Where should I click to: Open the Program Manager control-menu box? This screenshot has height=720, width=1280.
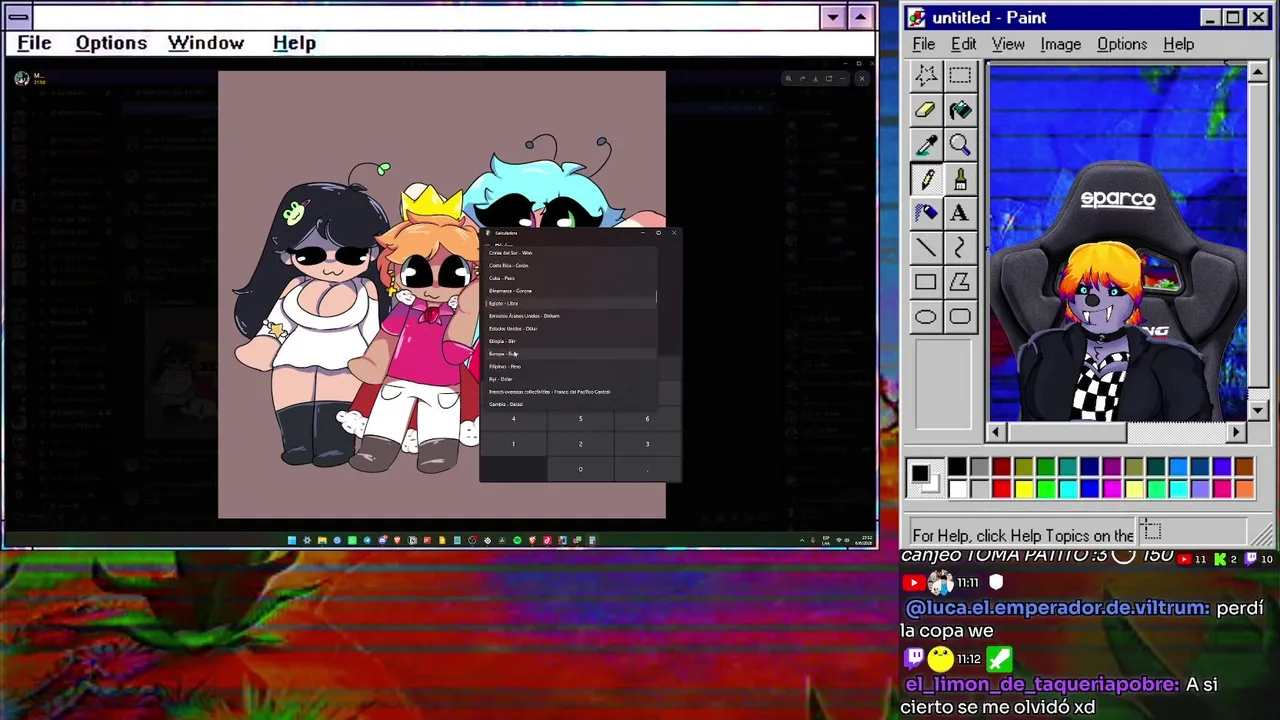[x=18, y=17]
